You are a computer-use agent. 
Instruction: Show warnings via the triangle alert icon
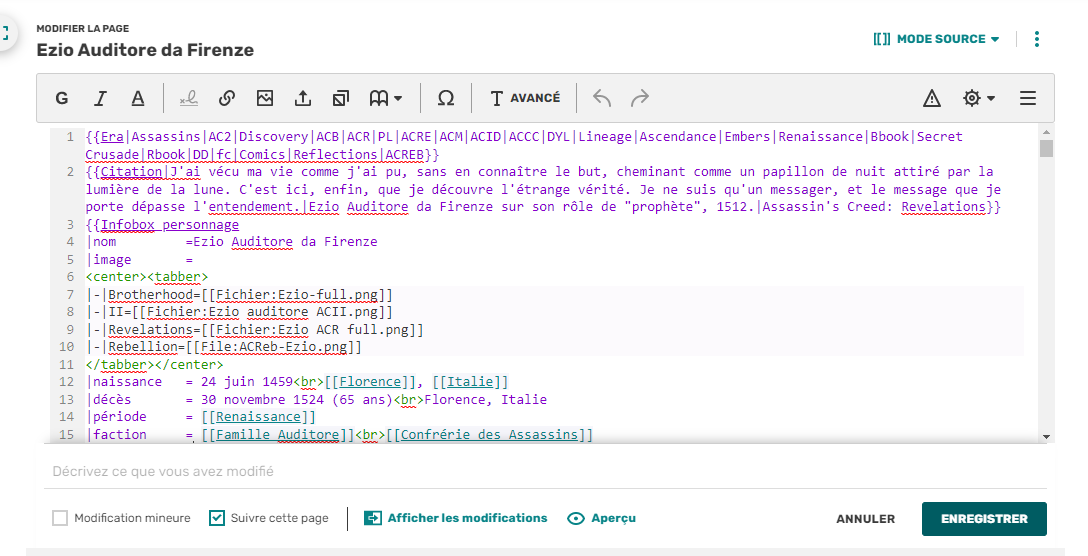932,99
